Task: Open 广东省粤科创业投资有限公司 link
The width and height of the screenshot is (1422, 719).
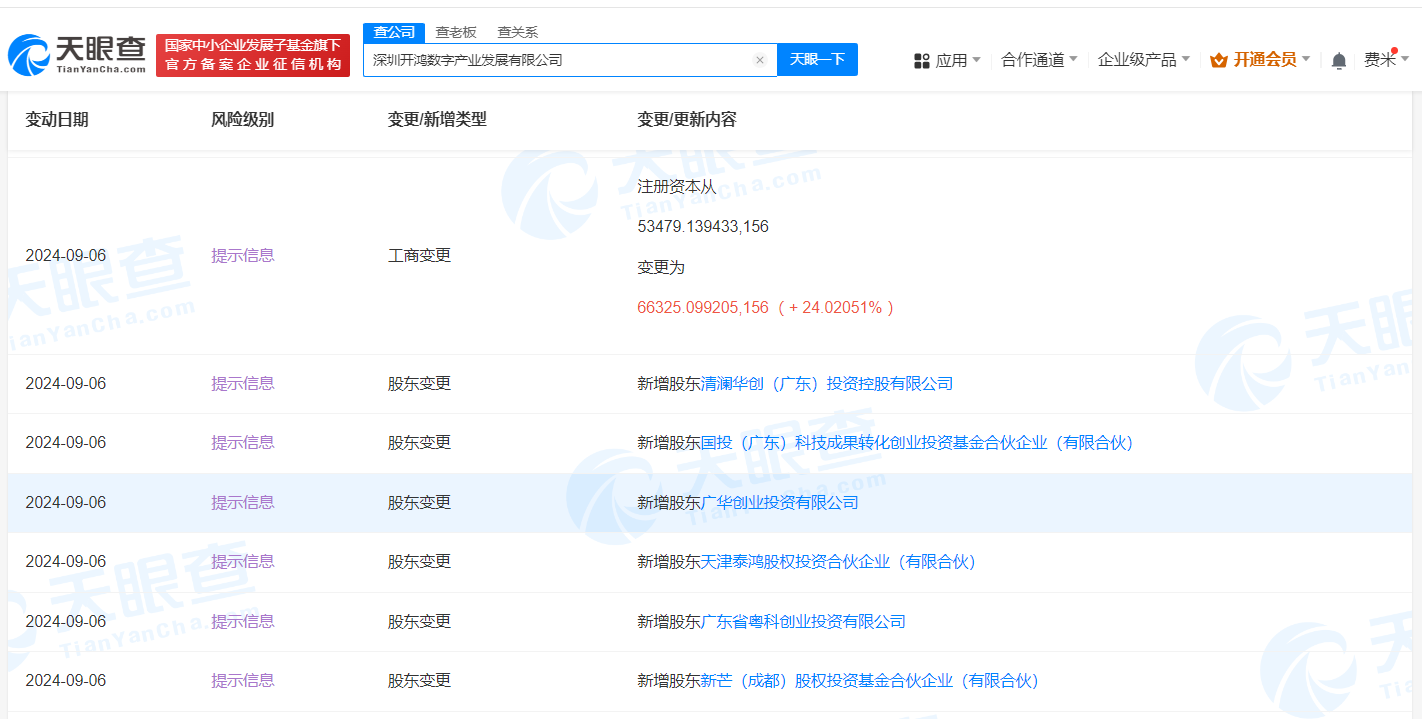Action: pos(803,621)
